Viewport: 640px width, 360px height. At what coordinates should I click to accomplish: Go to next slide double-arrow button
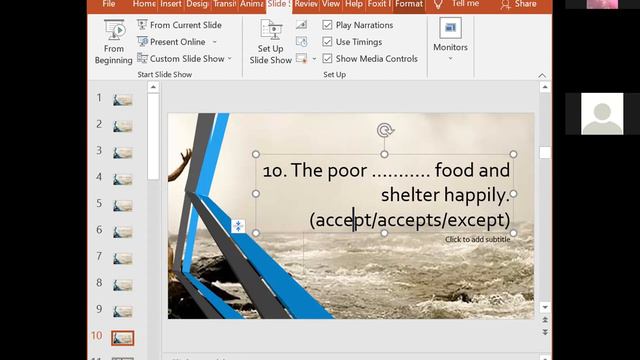pyautogui.click(x=545, y=332)
